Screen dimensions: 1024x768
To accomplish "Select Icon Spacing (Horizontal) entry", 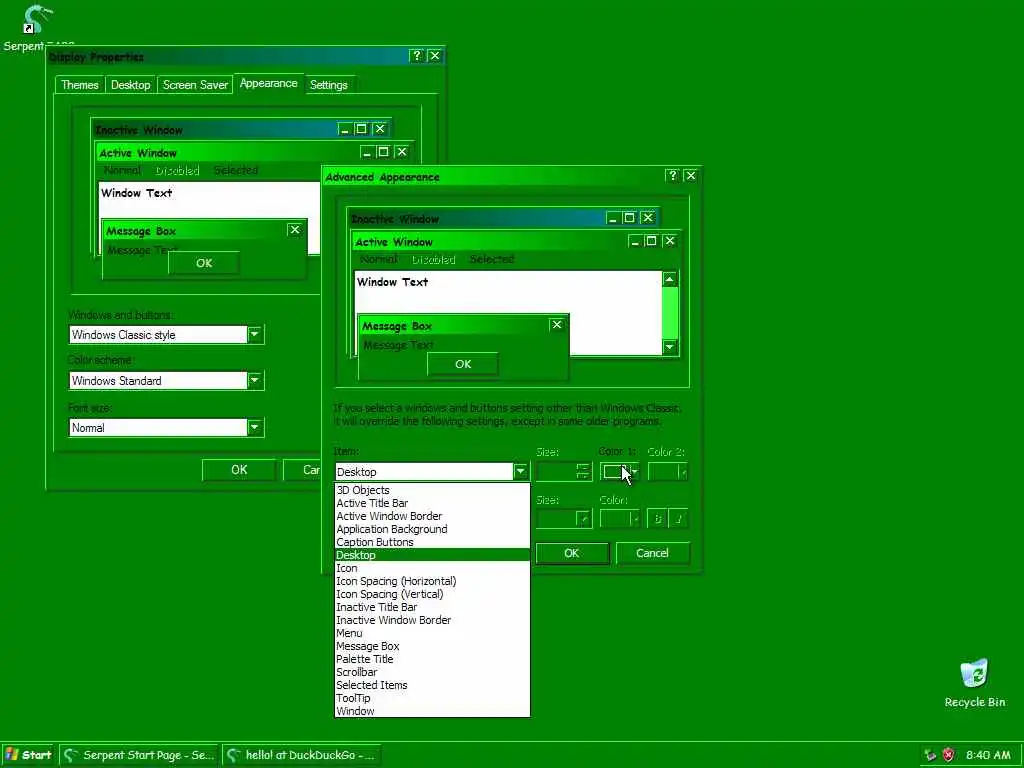I will click(432, 581).
